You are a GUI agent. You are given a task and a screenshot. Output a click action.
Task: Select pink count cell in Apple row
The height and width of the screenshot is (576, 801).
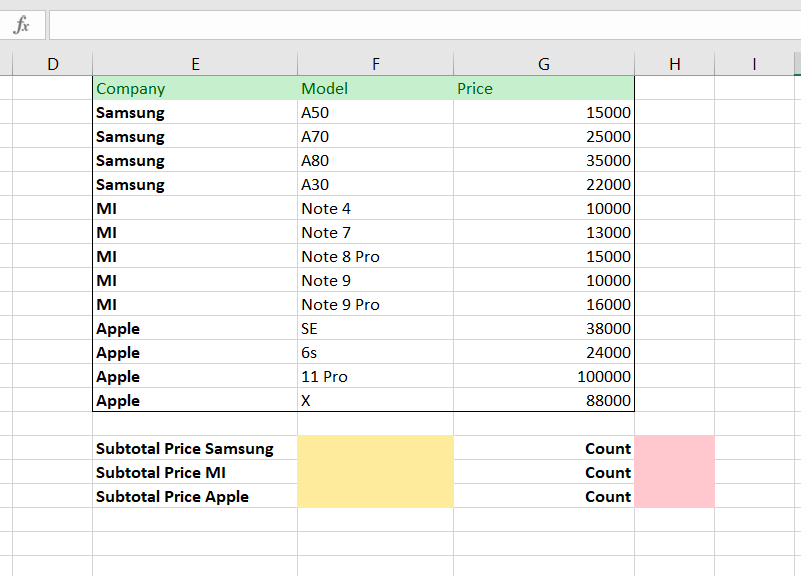pos(675,495)
